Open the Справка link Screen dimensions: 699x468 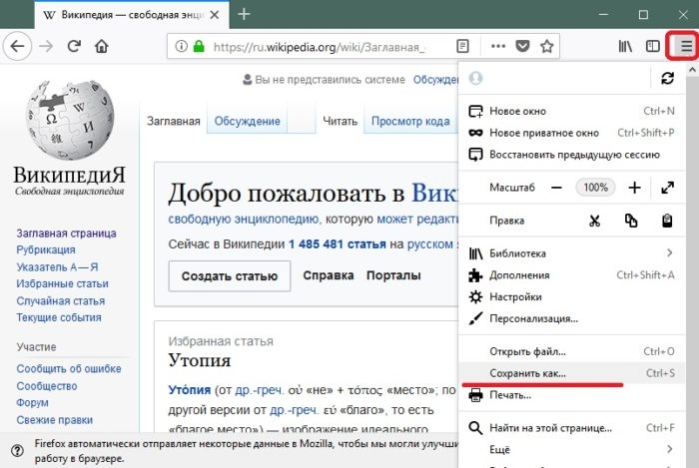(329, 275)
